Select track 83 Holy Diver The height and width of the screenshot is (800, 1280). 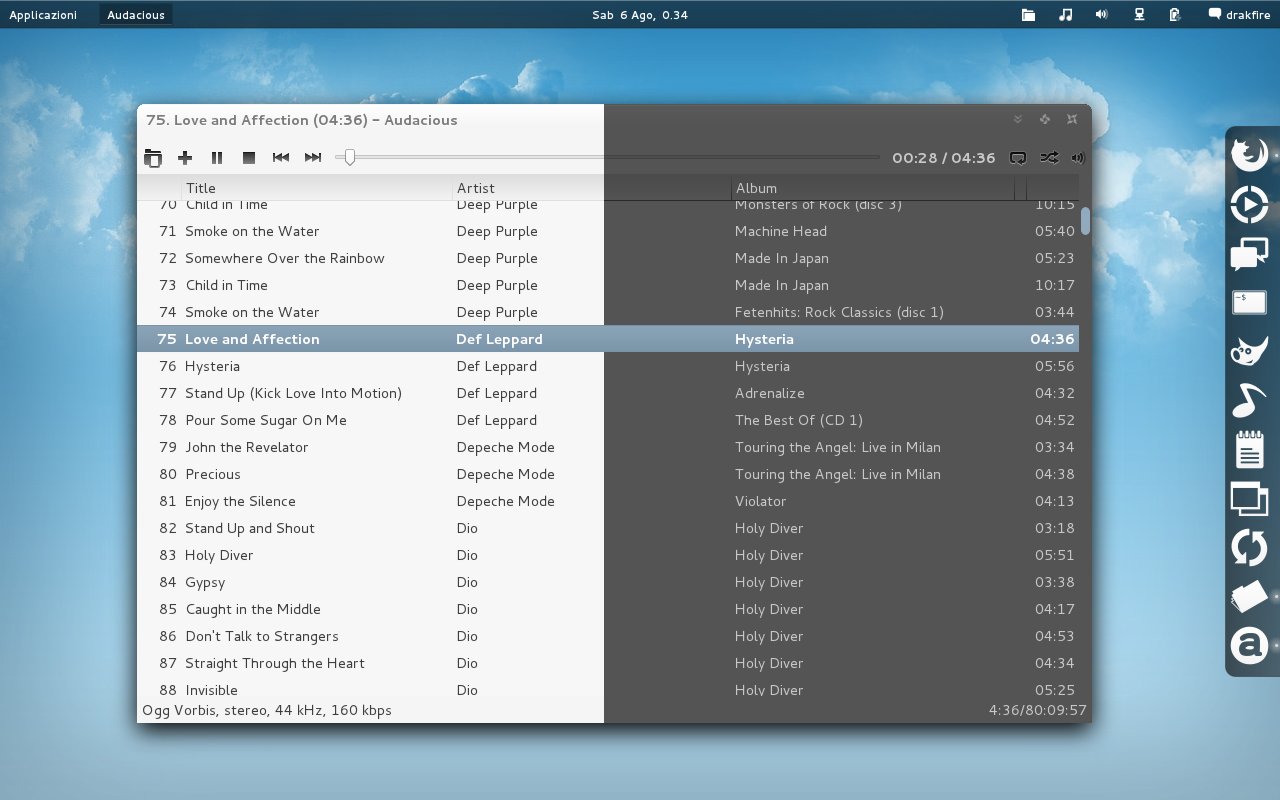(x=608, y=555)
